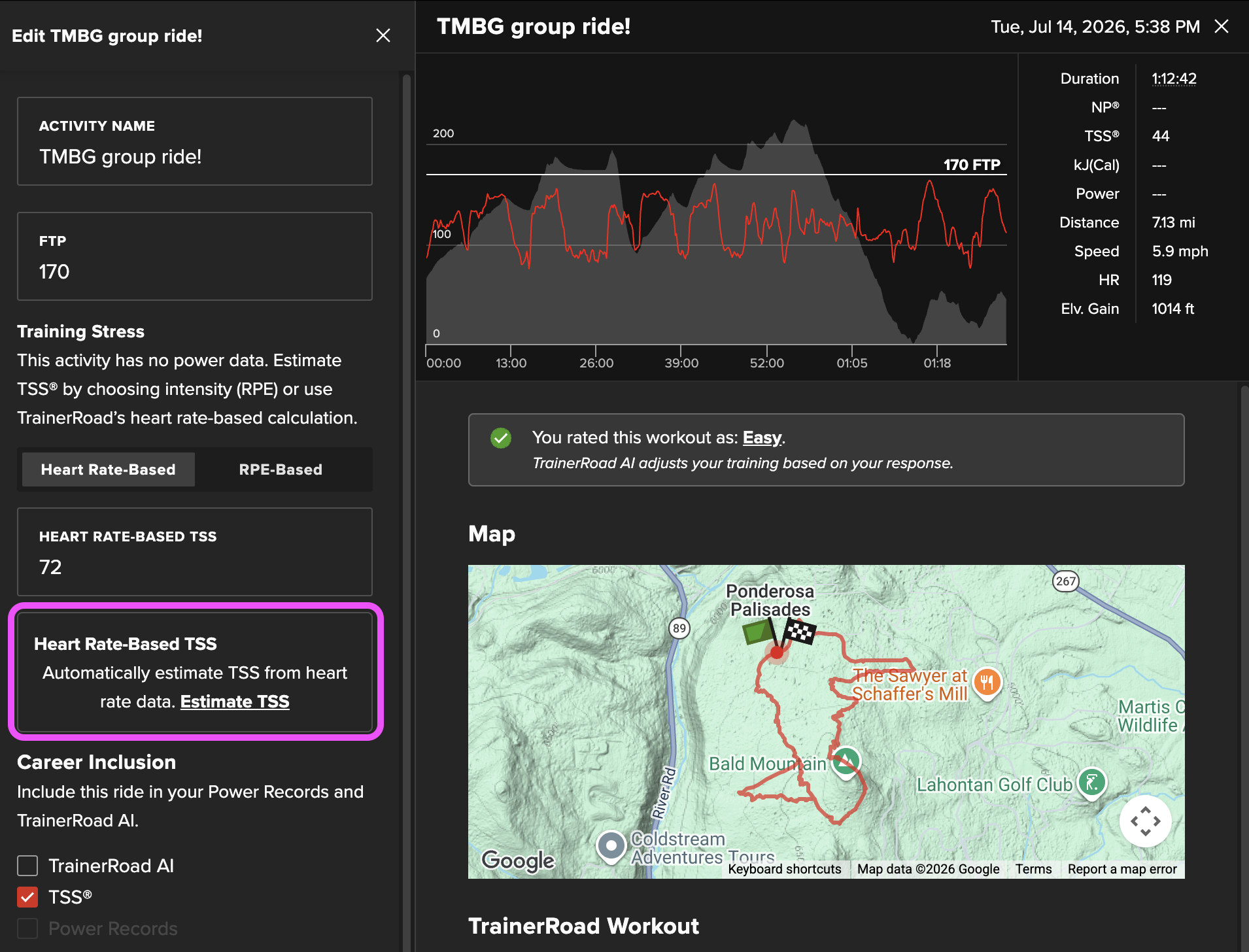Enable the TrainerRoad AI checkbox
Screen dimensions: 1249x952
pyautogui.click(x=27, y=866)
